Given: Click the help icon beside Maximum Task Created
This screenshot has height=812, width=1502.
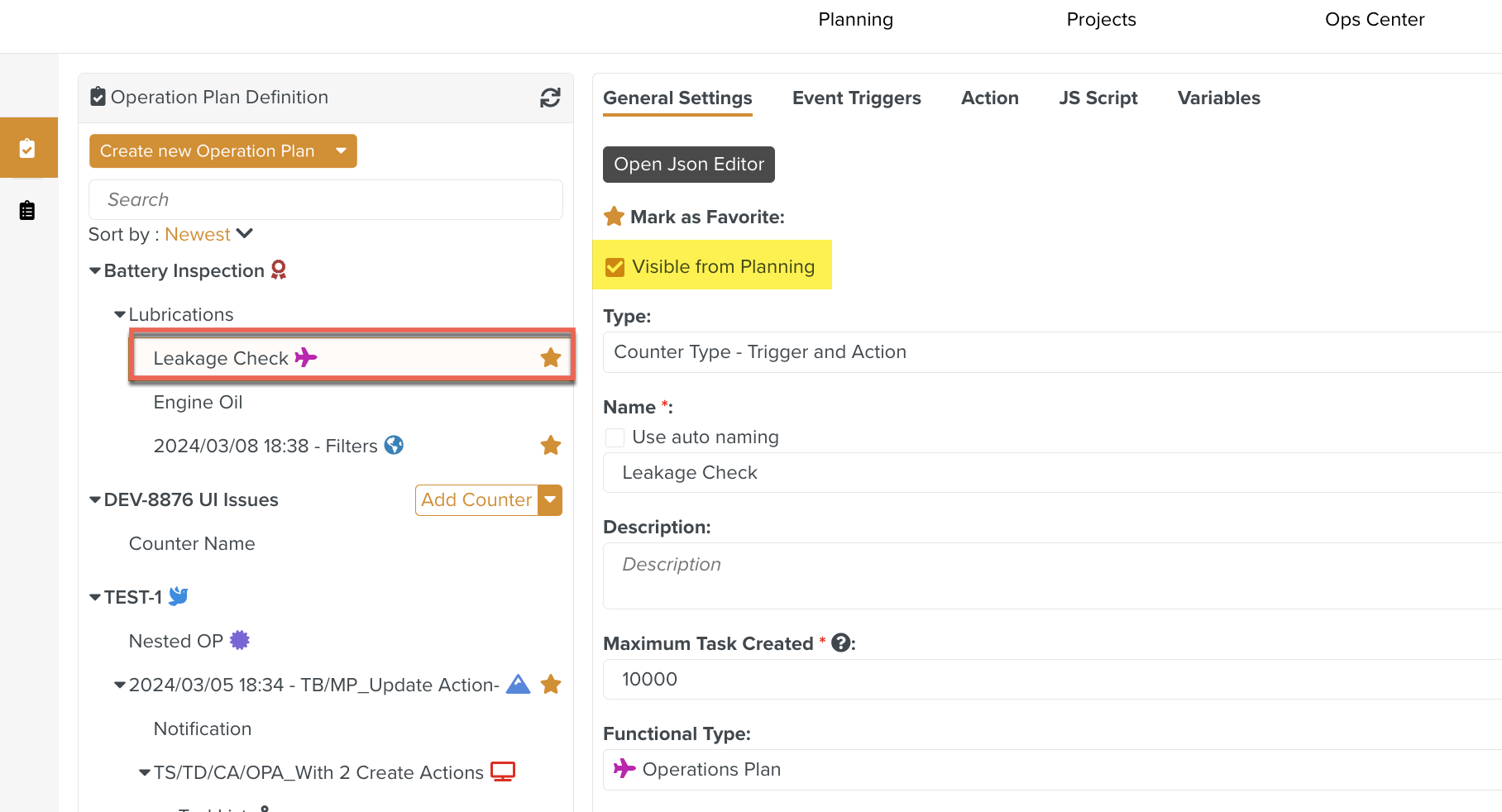Looking at the screenshot, I should pos(841,643).
